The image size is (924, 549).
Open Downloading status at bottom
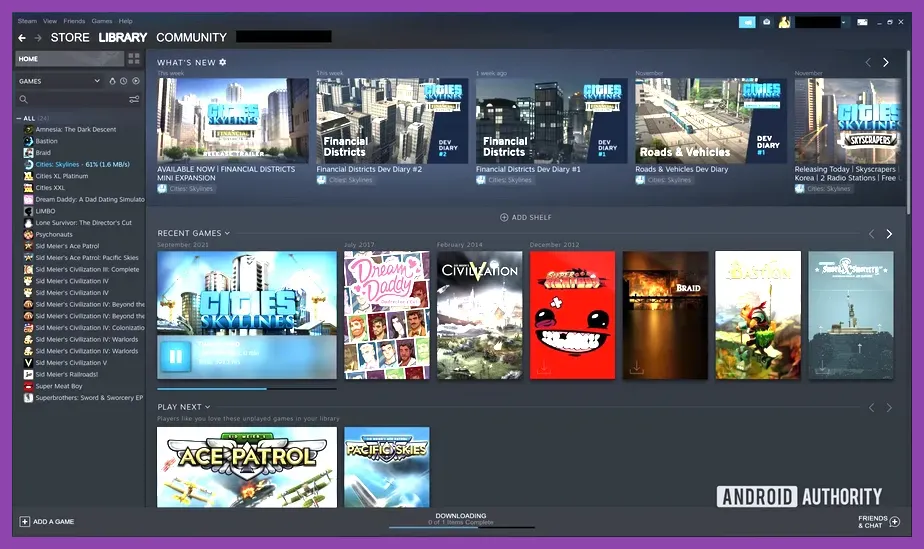[461, 519]
